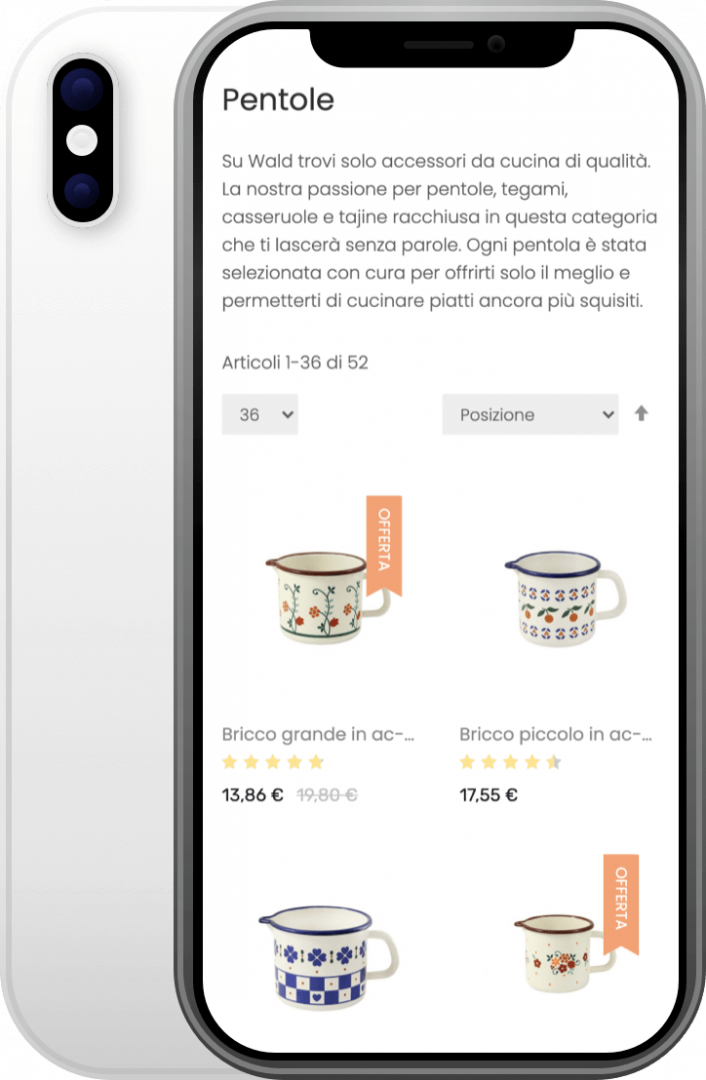Click the OFFERTA ribbon on the red floral mug
Image resolution: width=706 pixels, height=1080 pixels.
pyautogui.click(x=621, y=904)
